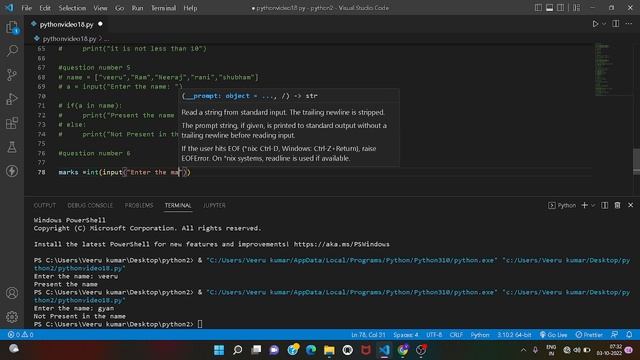Close unsaved pythonvideo18.py tab via dot

pyautogui.click(x=100, y=24)
